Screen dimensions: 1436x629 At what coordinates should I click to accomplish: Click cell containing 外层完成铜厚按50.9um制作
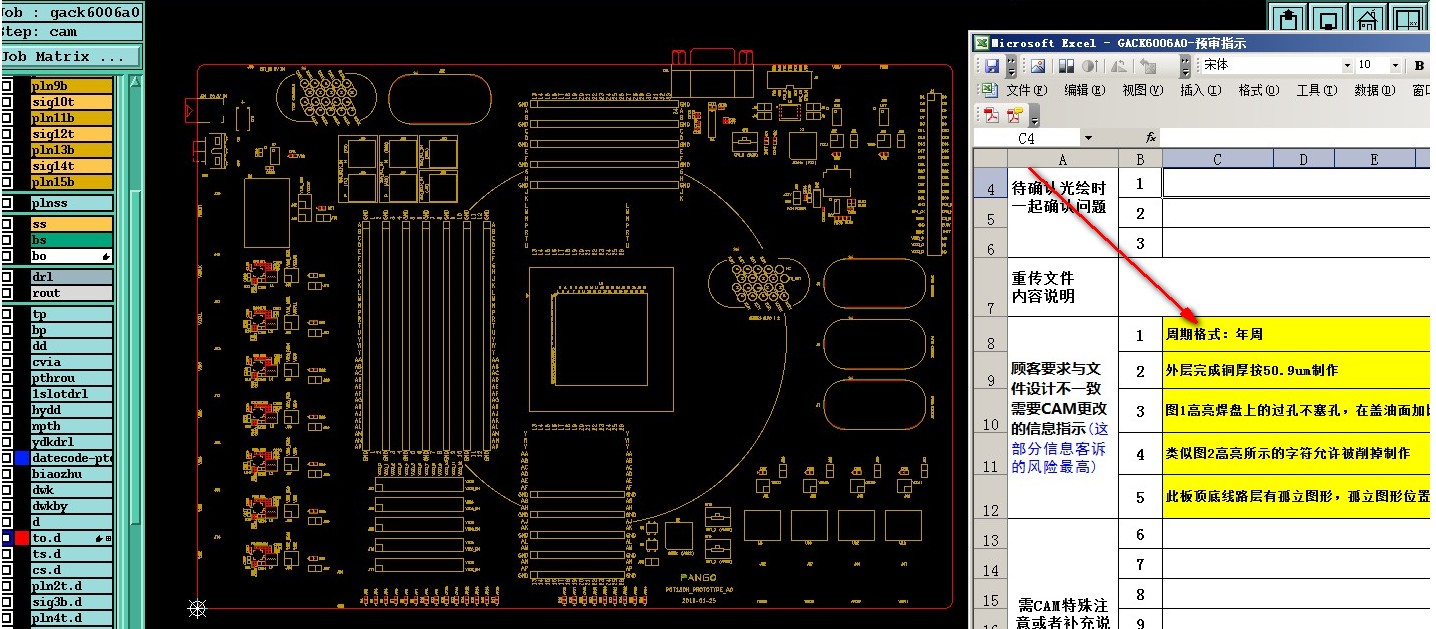[1298, 371]
